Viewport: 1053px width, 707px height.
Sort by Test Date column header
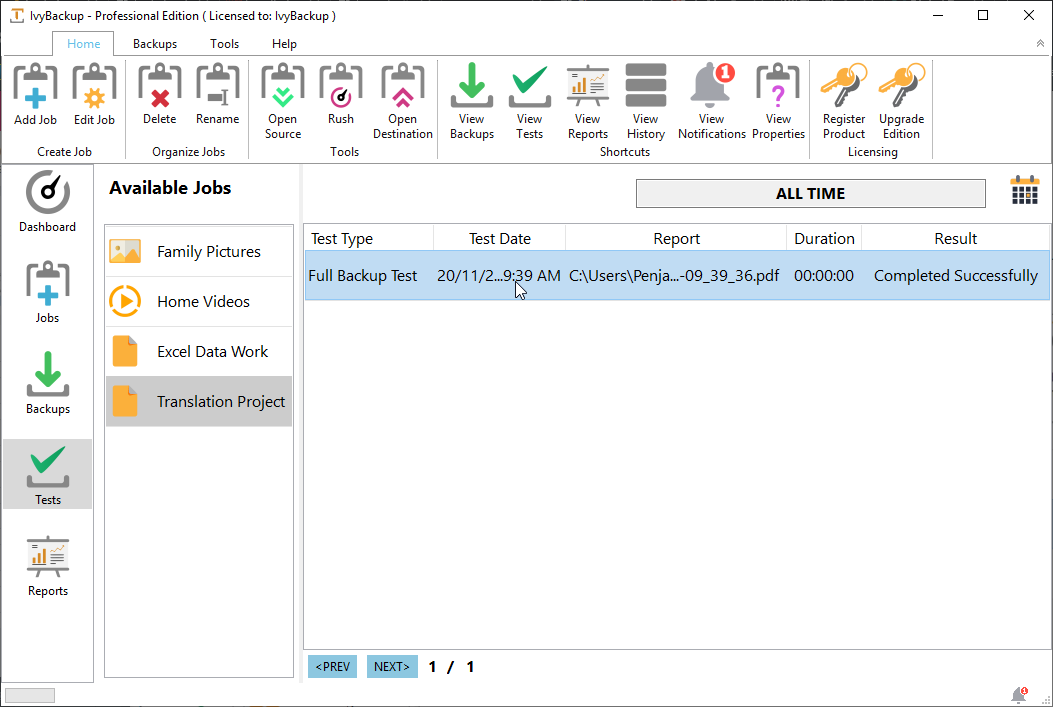point(500,238)
